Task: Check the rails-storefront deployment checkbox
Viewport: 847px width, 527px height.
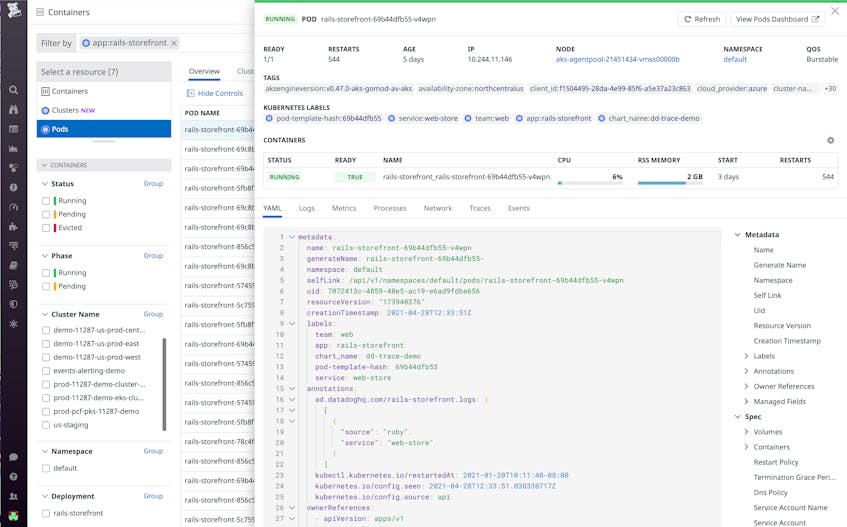Action: (x=46, y=513)
